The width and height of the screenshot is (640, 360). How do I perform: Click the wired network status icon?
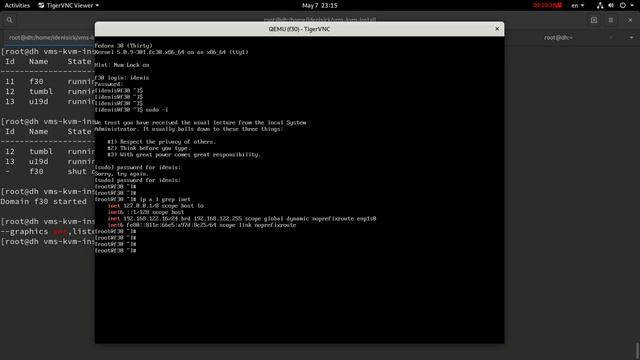600,5
